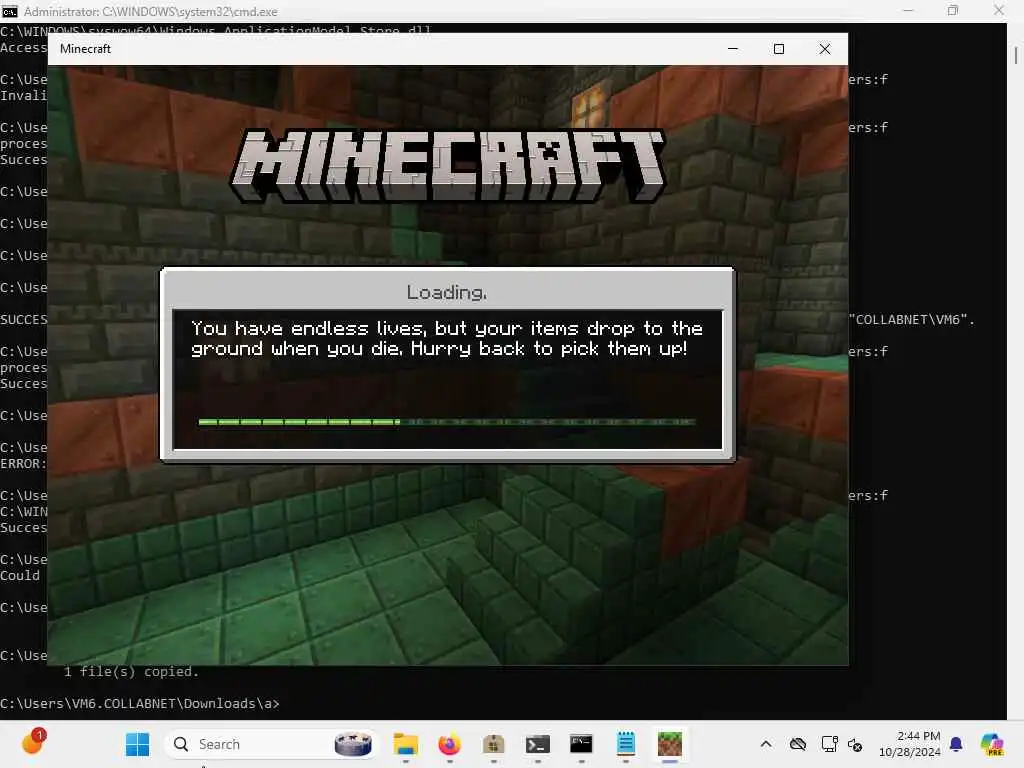Switch to the cmd.exe taskbar icon
This screenshot has width=1024, height=768.
click(581, 744)
